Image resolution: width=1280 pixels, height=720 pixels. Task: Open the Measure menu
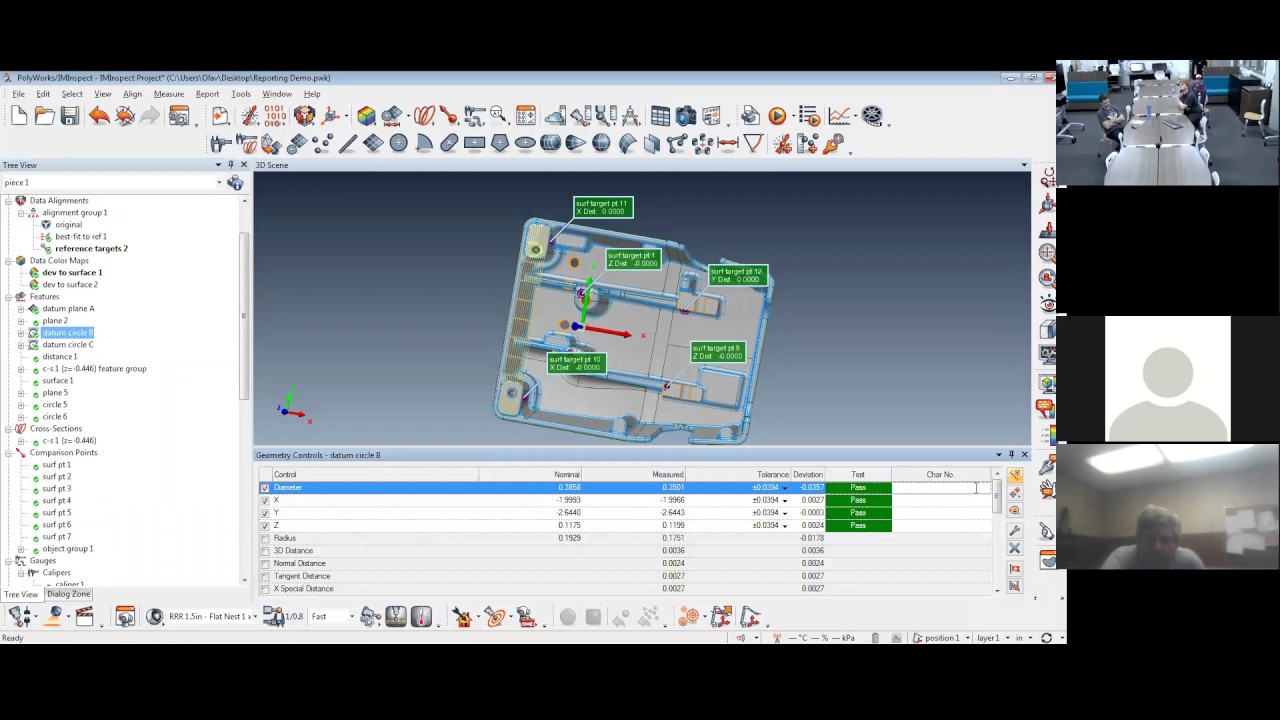pos(168,94)
